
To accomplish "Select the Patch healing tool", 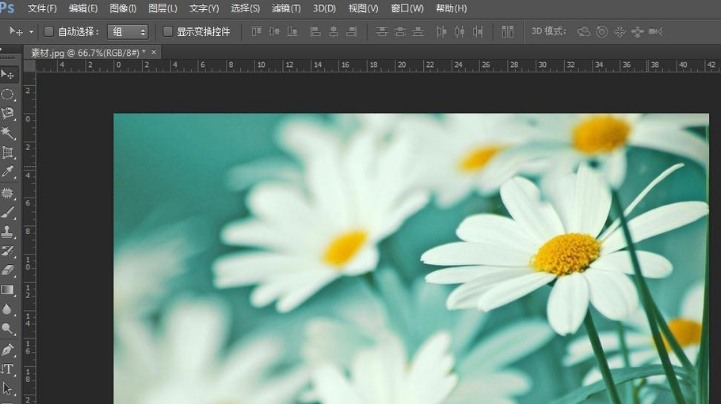I will pyautogui.click(x=8, y=193).
